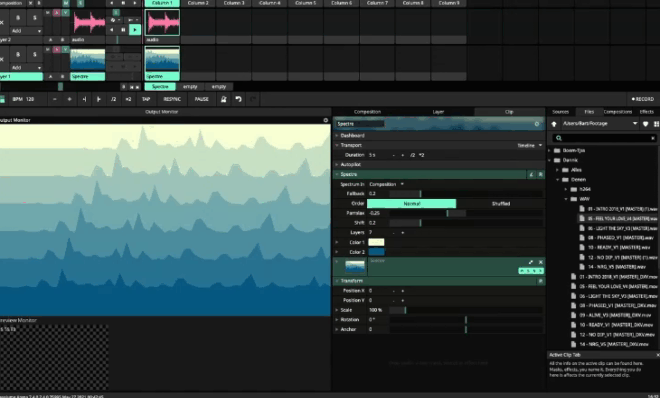
Task: Set Order to Normal
Action: (x=411, y=204)
